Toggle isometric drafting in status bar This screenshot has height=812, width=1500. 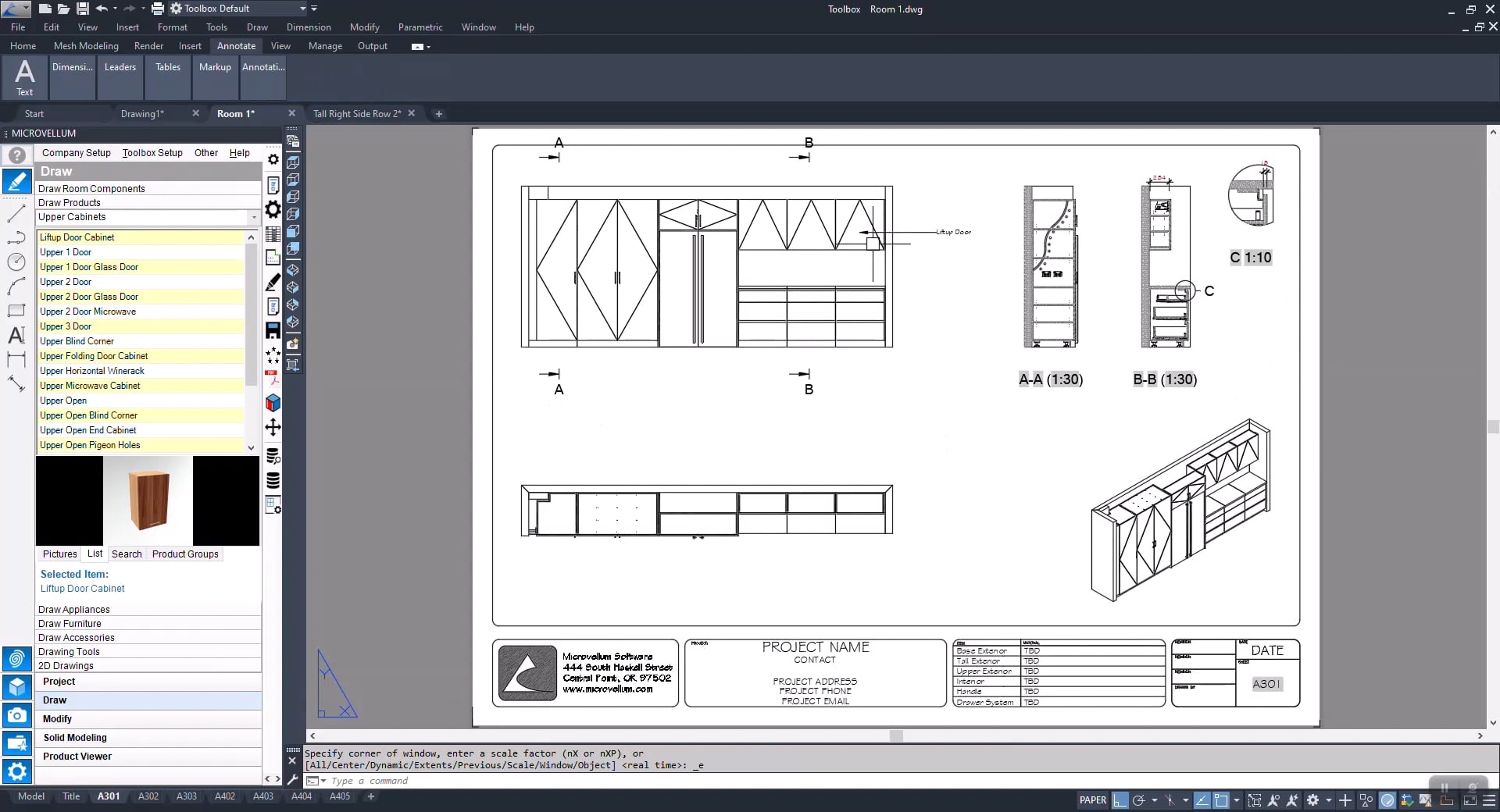click(x=1170, y=800)
